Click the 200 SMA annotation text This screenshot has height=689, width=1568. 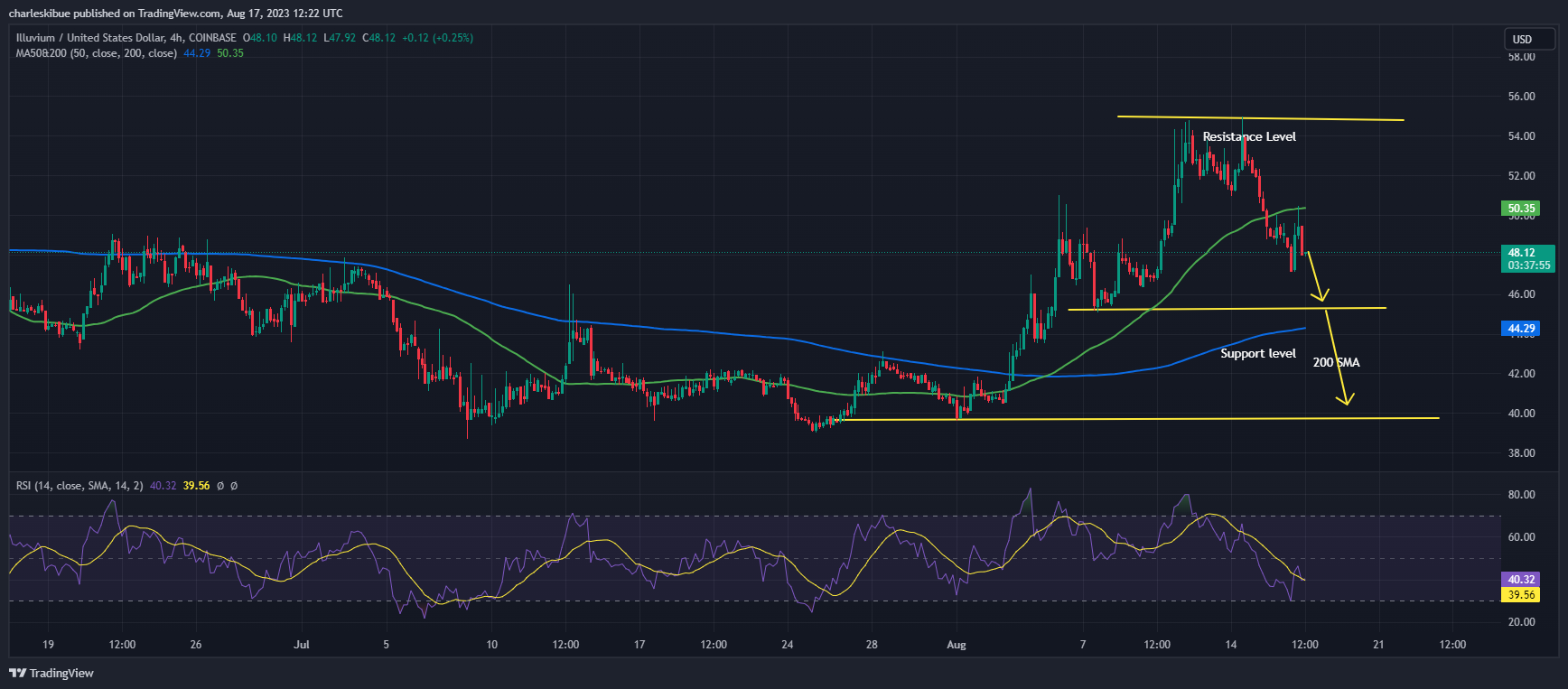tap(1336, 362)
